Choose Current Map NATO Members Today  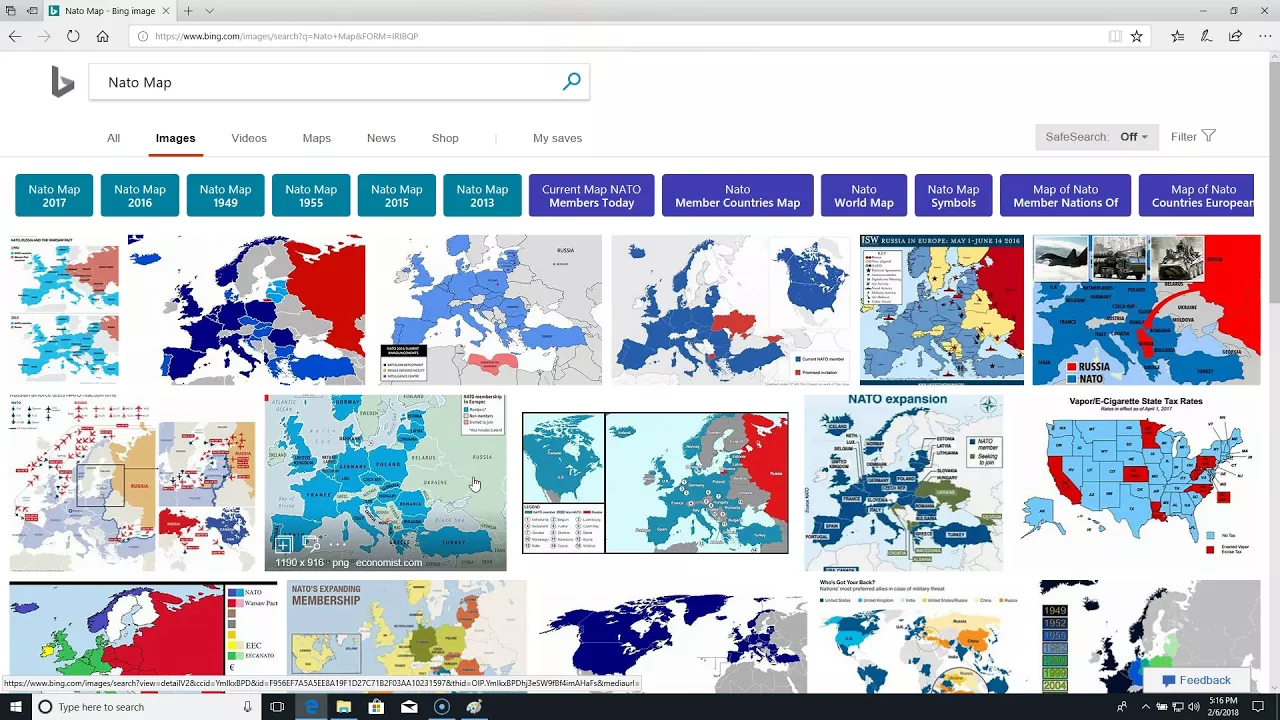click(592, 196)
